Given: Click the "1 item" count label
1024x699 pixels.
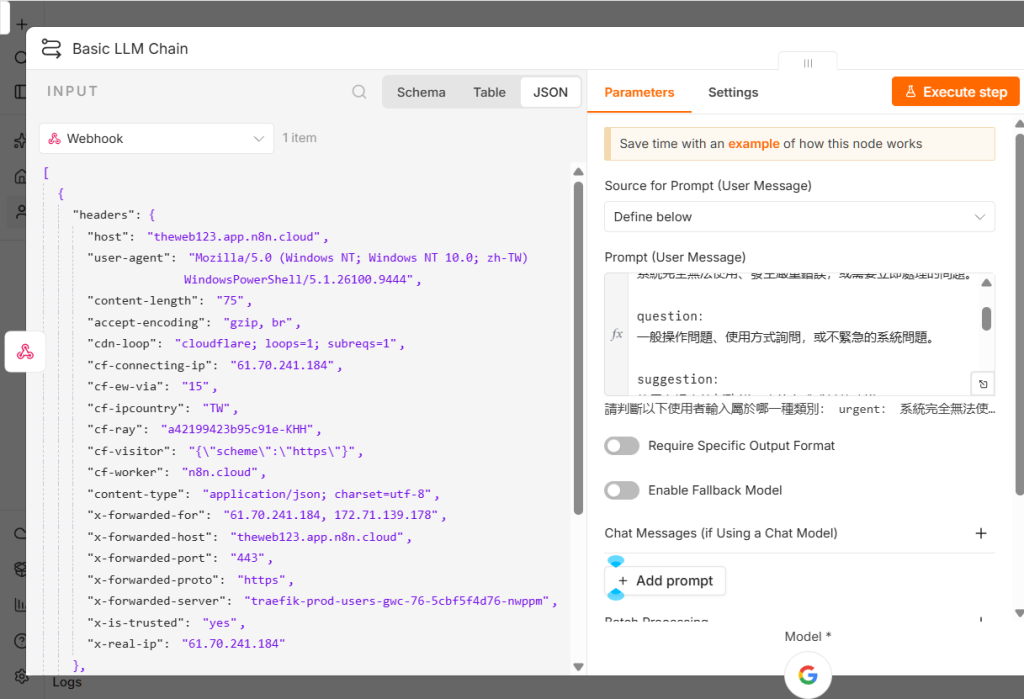Looking at the screenshot, I should (300, 138).
